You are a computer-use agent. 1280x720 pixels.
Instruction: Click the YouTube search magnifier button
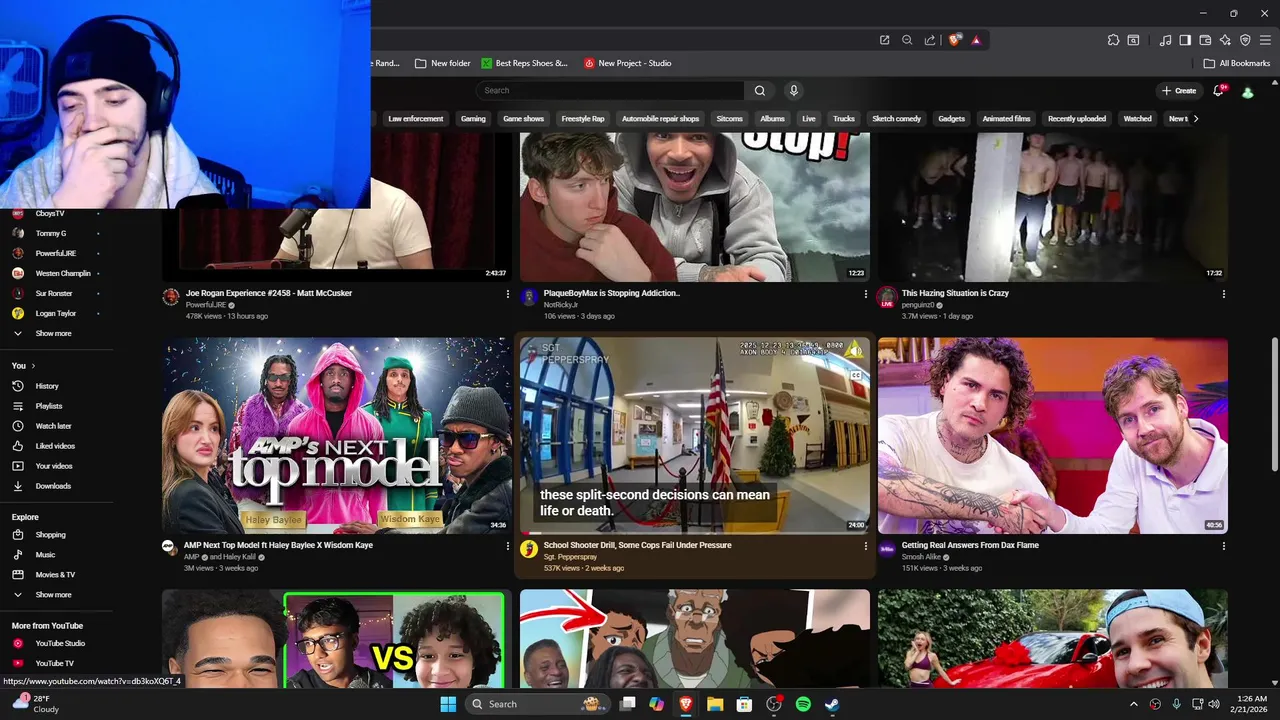[760, 91]
